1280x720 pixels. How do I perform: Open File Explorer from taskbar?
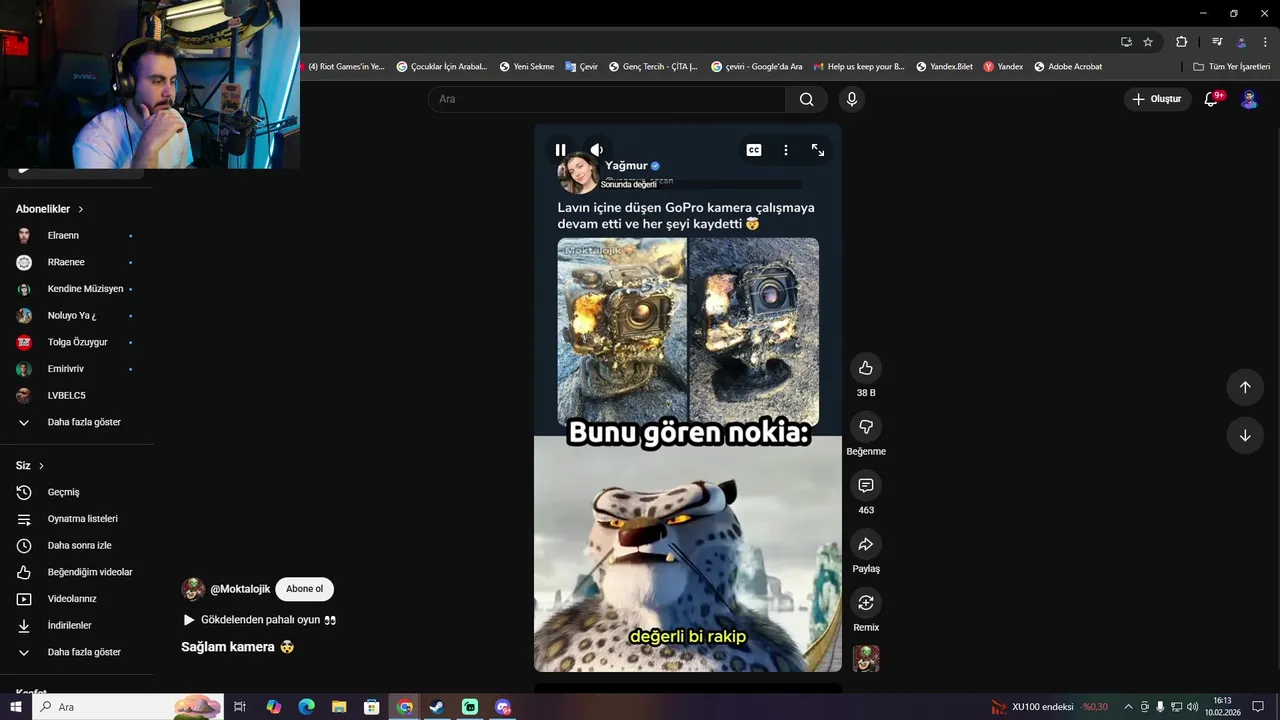click(x=339, y=707)
